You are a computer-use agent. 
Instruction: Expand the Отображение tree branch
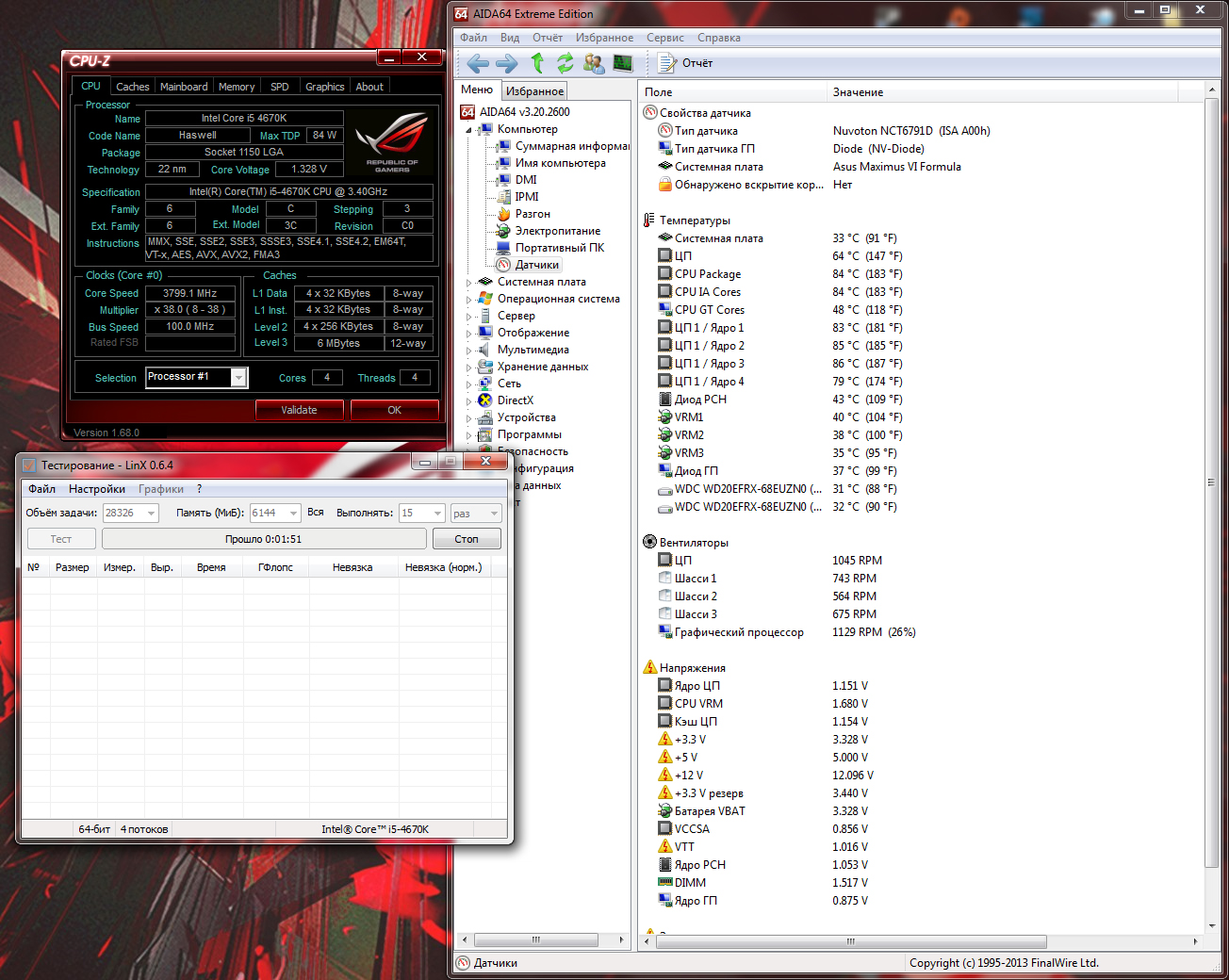tap(468, 334)
